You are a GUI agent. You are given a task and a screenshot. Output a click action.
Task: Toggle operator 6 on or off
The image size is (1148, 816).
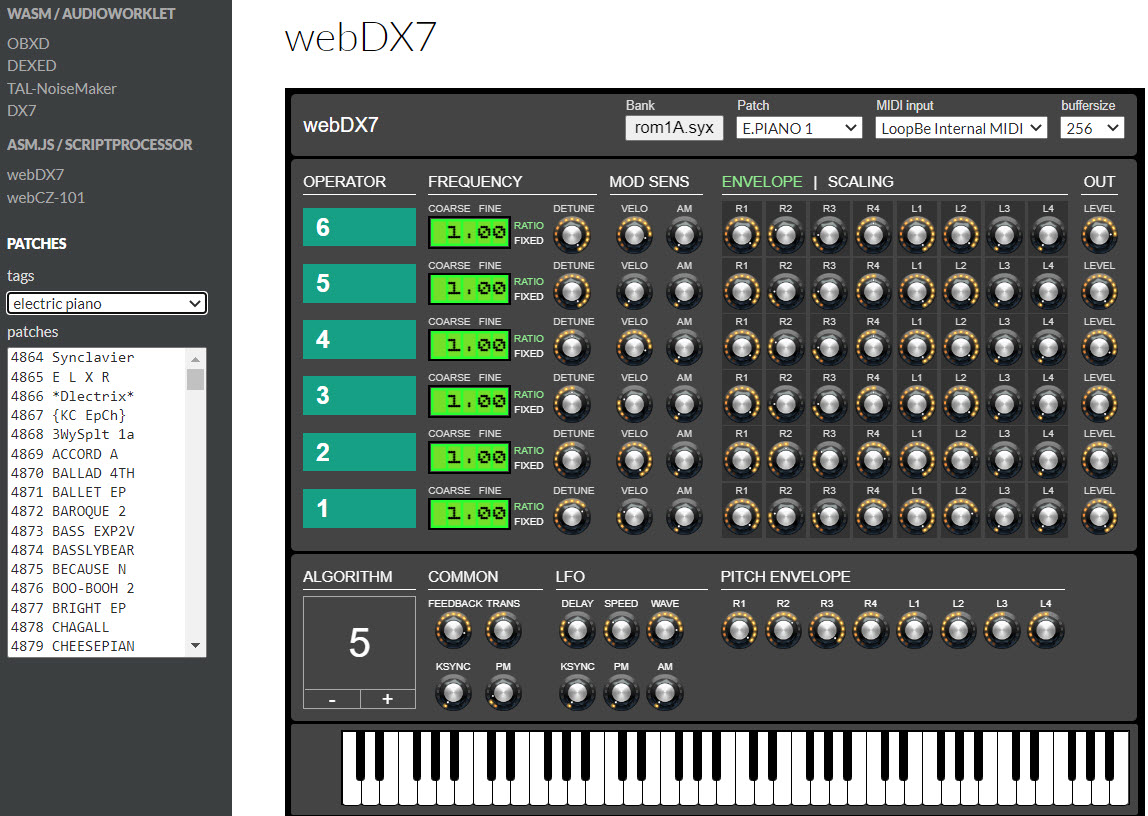[x=359, y=227]
